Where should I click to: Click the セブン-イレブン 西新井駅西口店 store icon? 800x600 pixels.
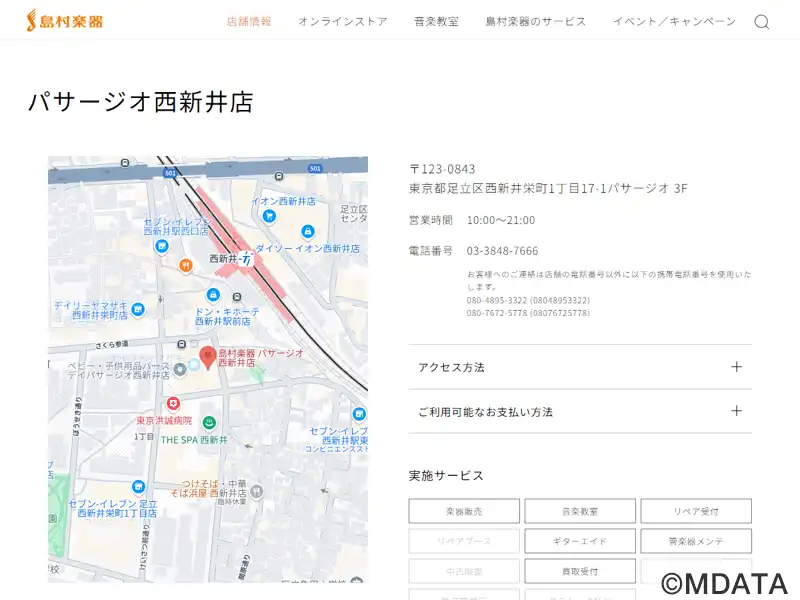pos(162,247)
